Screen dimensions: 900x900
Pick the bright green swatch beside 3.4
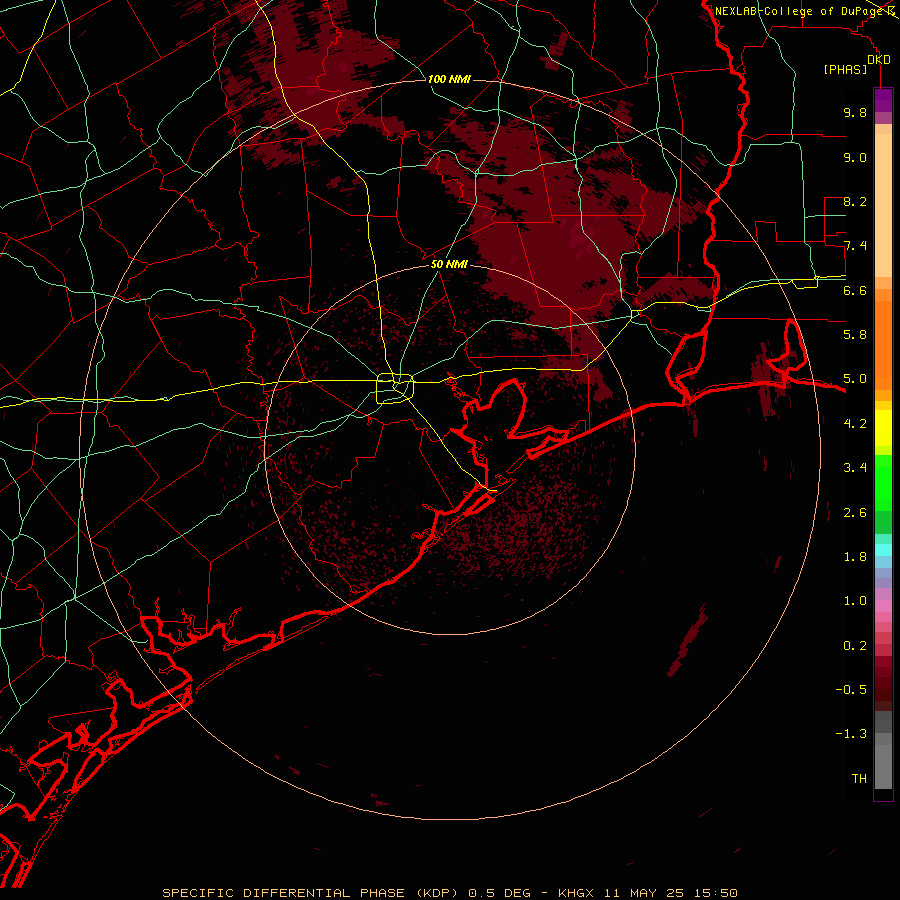[883, 482]
